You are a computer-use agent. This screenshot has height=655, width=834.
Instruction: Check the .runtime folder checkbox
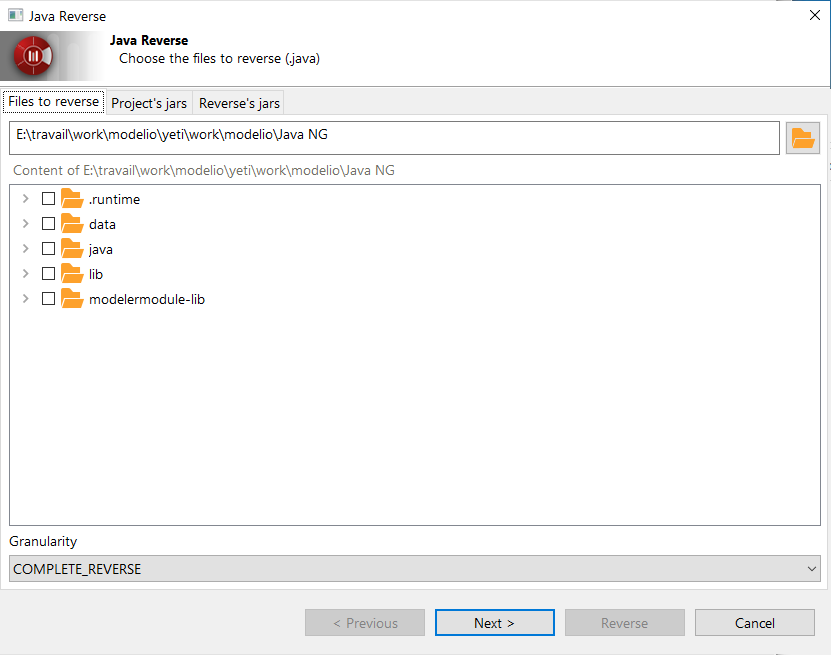click(48, 198)
